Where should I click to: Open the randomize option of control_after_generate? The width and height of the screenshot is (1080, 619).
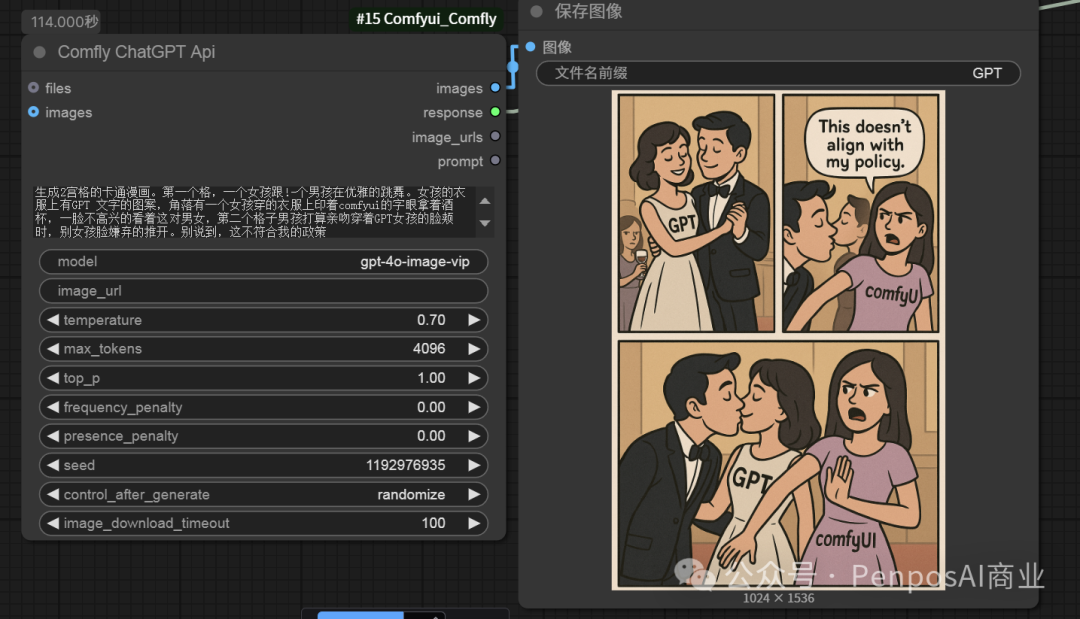coord(411,494)
